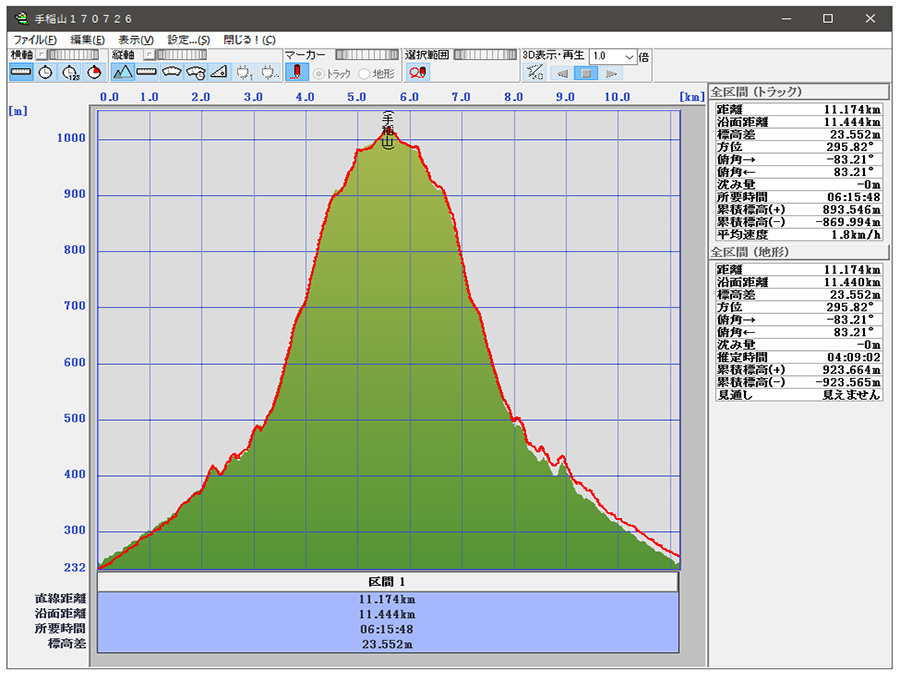Select the mountain elevation vertical axis icon
Screen dimensions: 900x675
coord(123,72)
